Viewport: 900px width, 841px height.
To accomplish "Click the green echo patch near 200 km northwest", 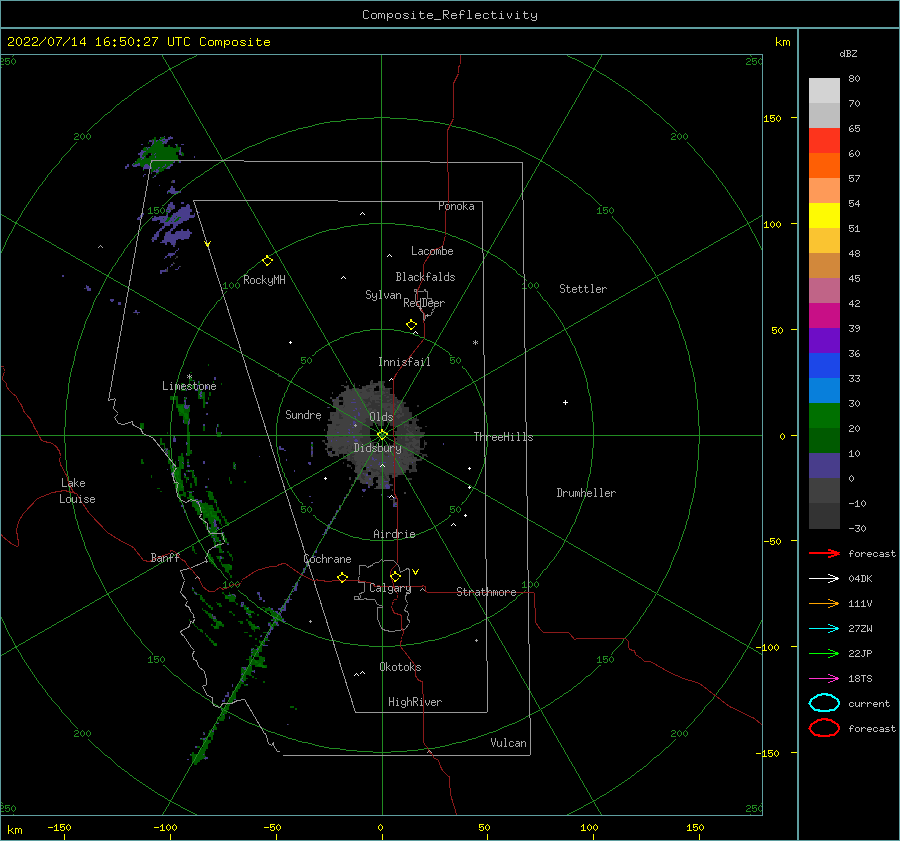I will click(x=158, y=153).
